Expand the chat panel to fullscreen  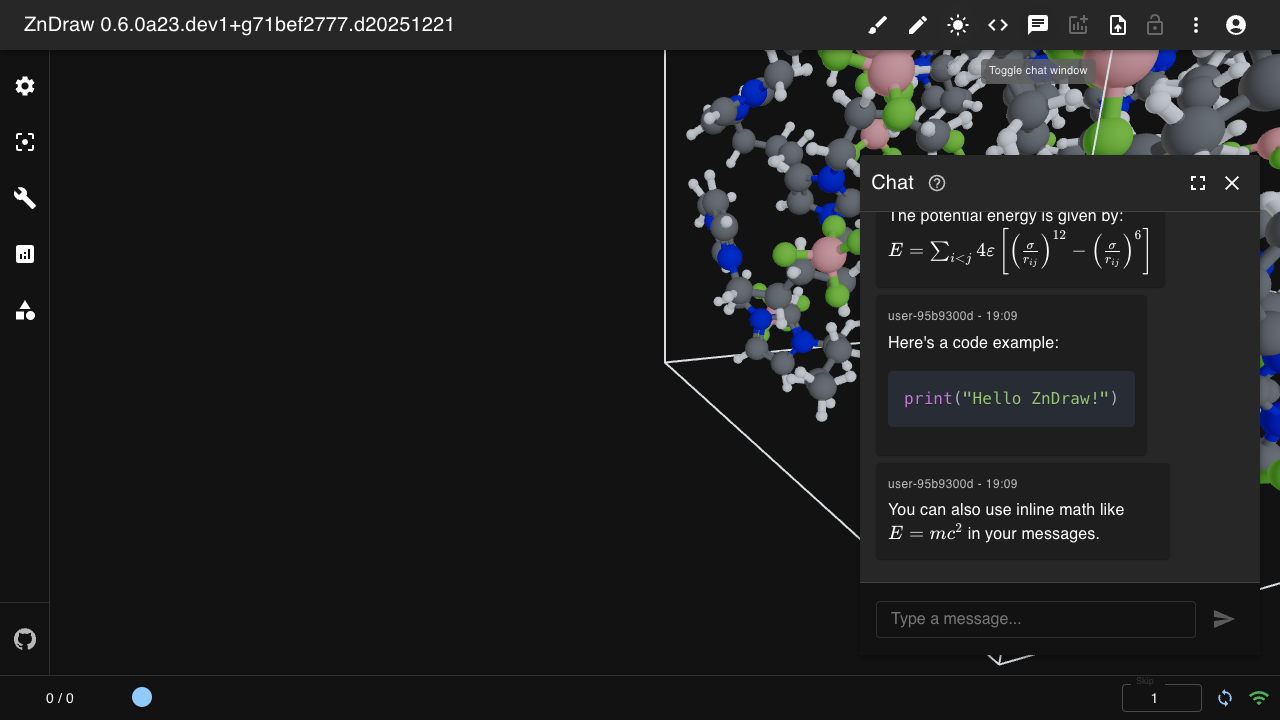(x=1198, y=183)
